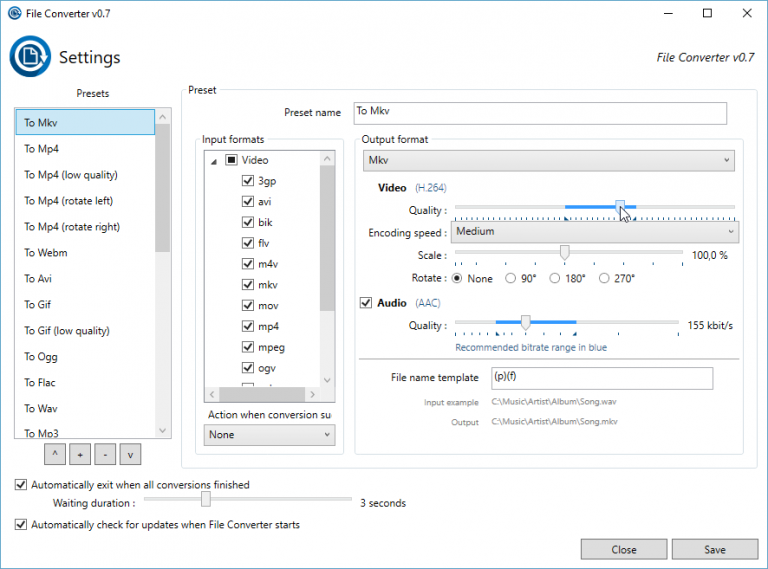
Task: Toggle the Video group checkbox
Action: [x=231, y=160]
